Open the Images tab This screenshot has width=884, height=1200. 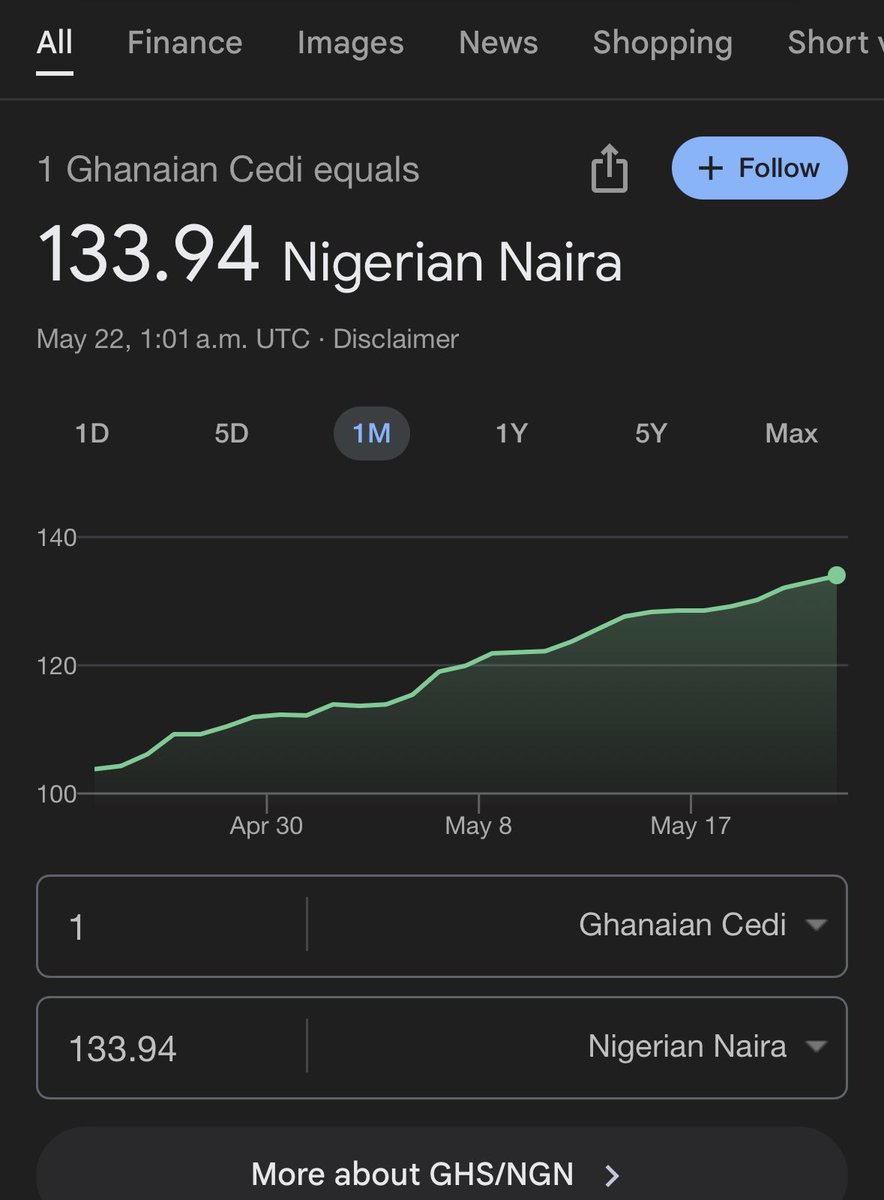350,43
